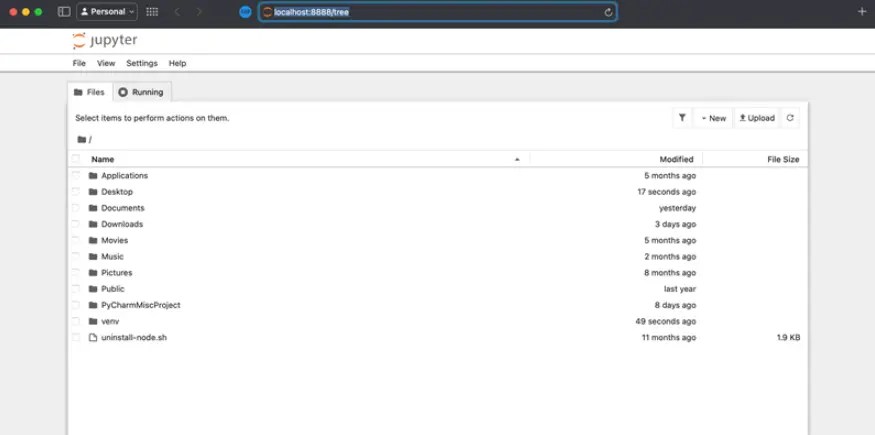
Task: Open the venv folder link
Action: coord(110,321)
